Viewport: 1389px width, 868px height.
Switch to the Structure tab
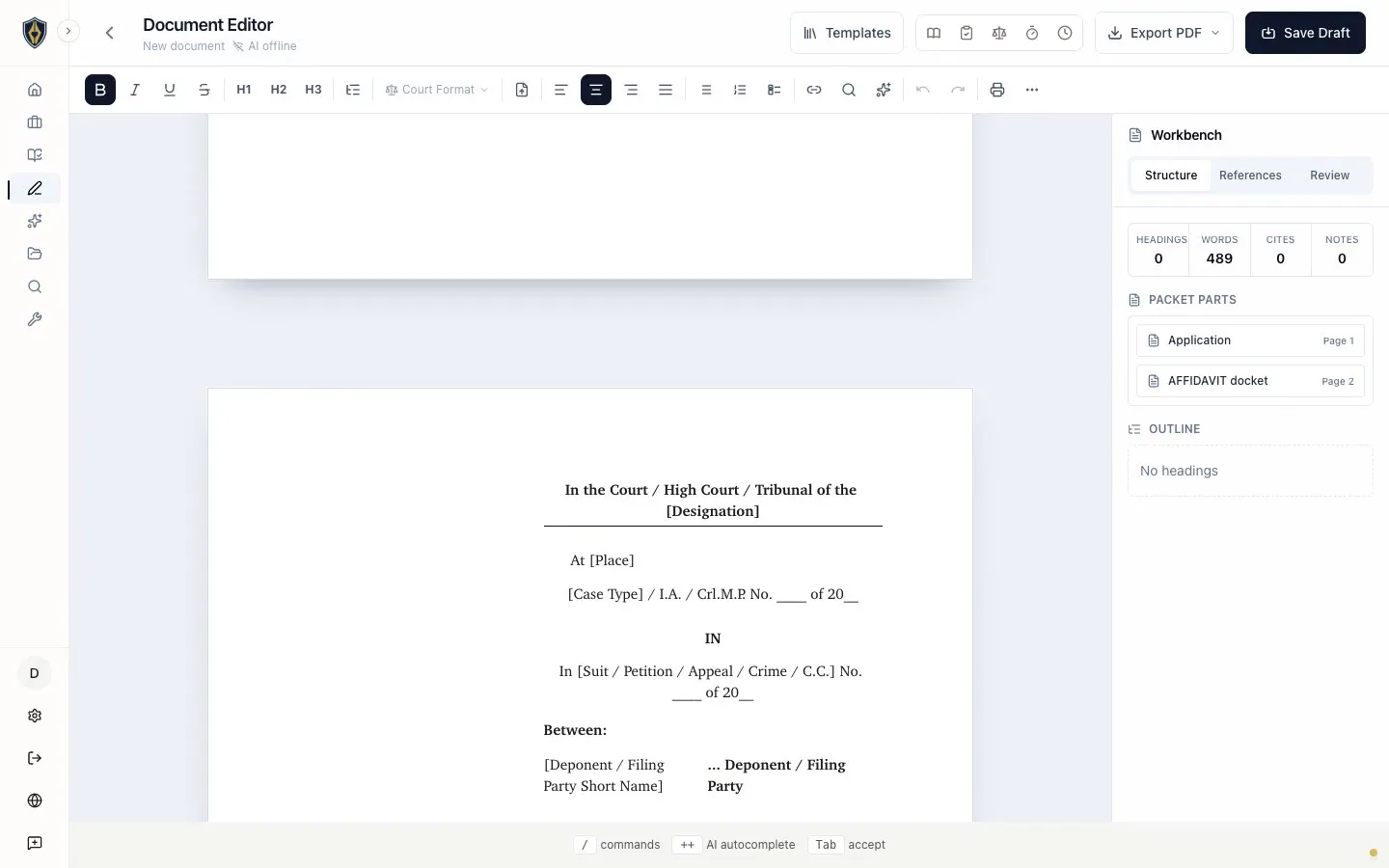[1171, 176]
